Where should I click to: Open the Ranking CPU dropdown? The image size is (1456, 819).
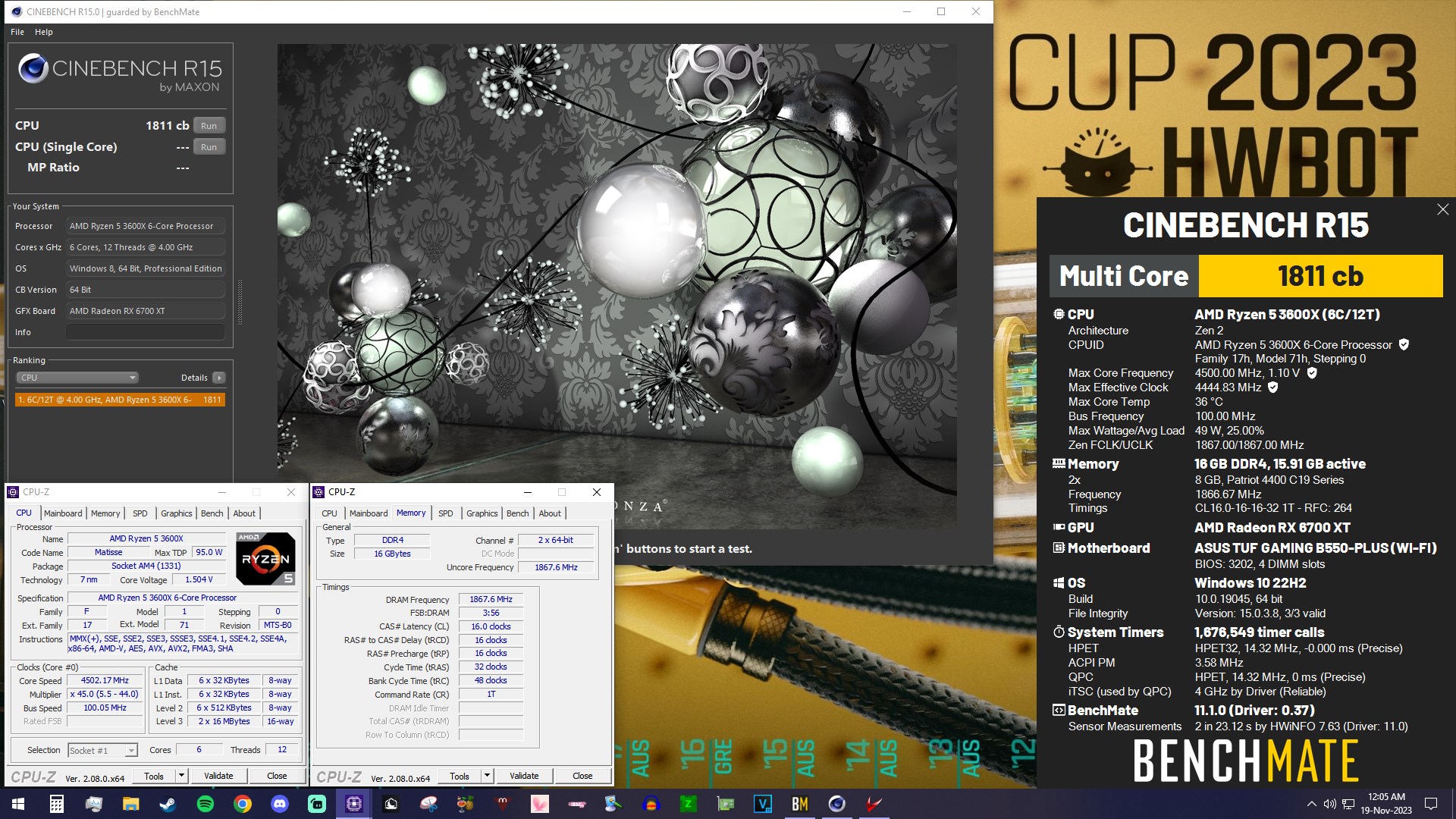pos(77,378)
